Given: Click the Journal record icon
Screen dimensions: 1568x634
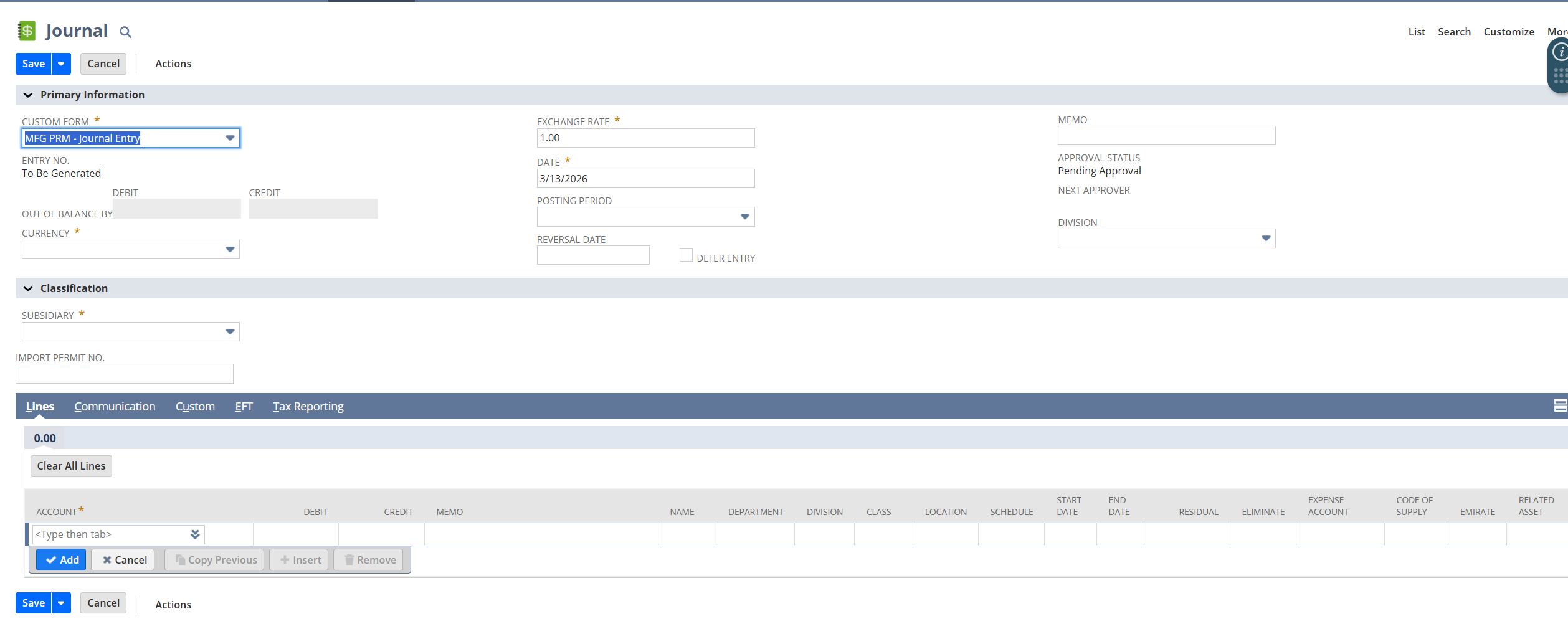Looking at the screenshot, I should click(26, 31).
